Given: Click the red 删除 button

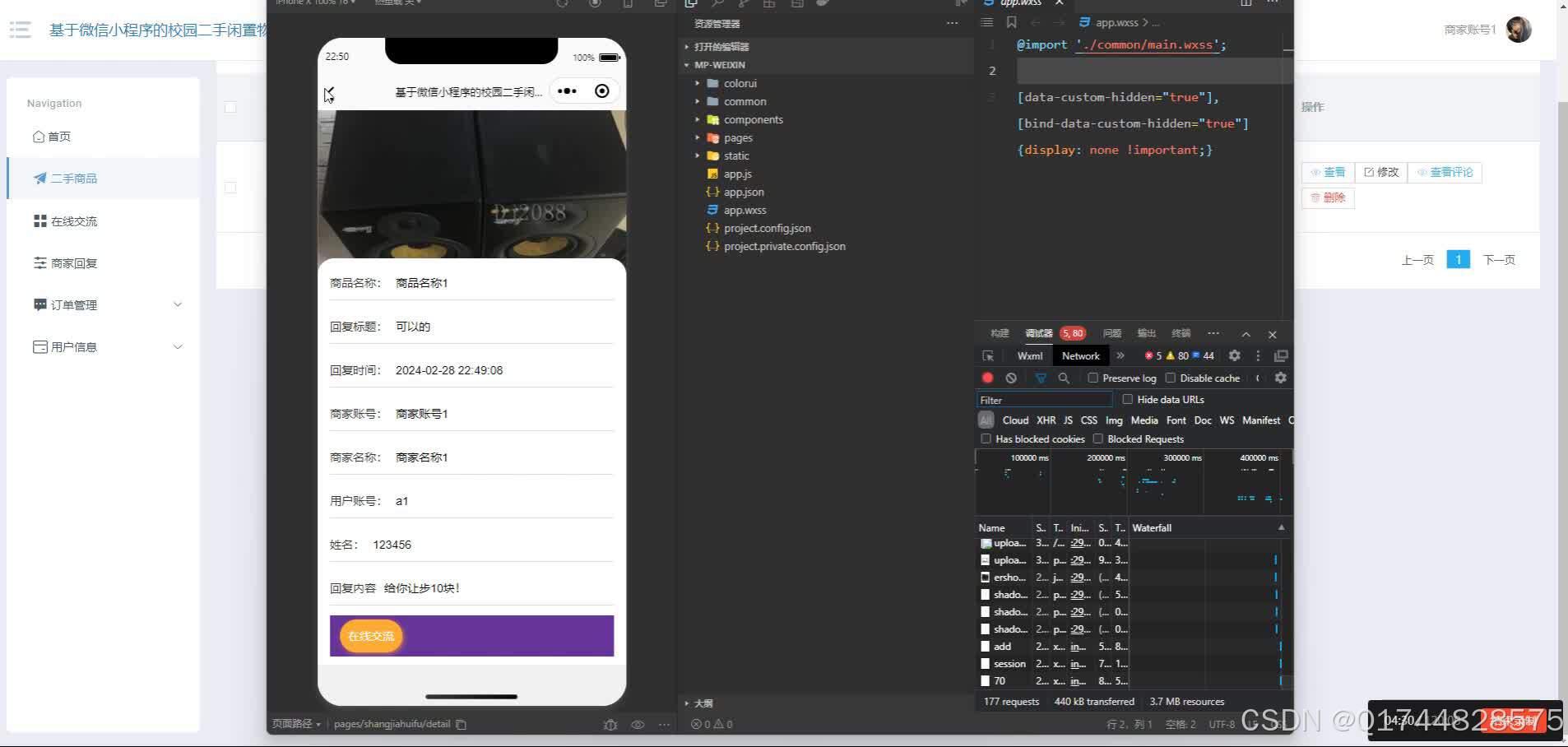Looking at the screenshot, I should pos(1328,197).
